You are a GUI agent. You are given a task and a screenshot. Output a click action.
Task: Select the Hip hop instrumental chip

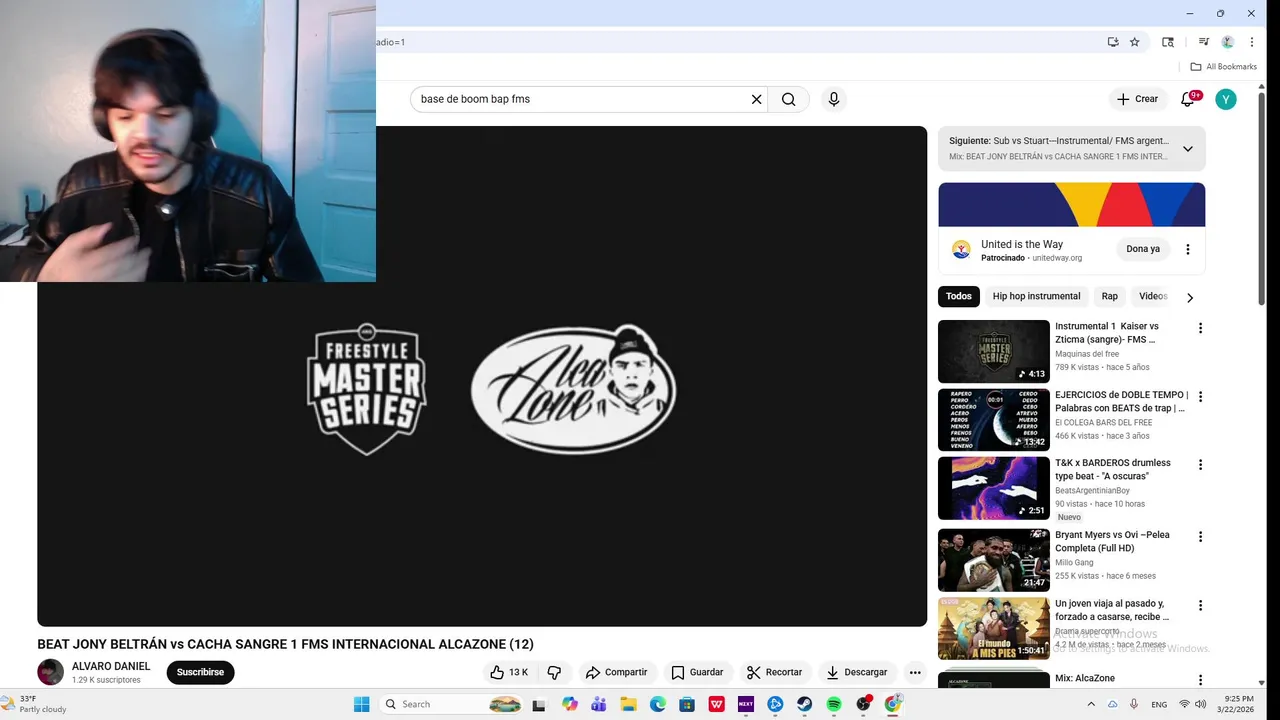click(x=1036, y=296)
